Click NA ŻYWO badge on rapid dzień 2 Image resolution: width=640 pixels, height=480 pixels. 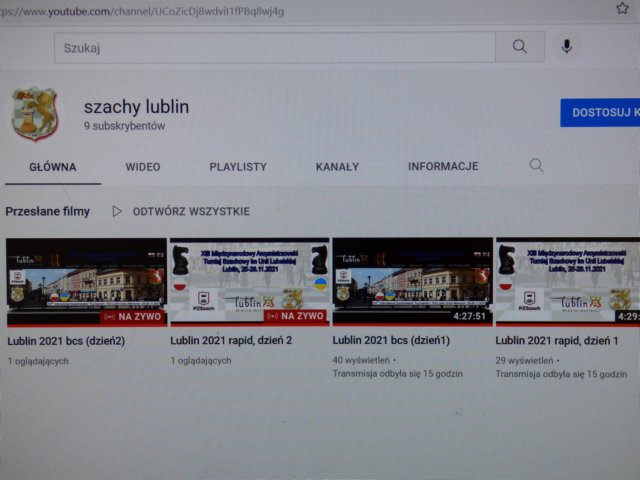[x=295, y=316]
